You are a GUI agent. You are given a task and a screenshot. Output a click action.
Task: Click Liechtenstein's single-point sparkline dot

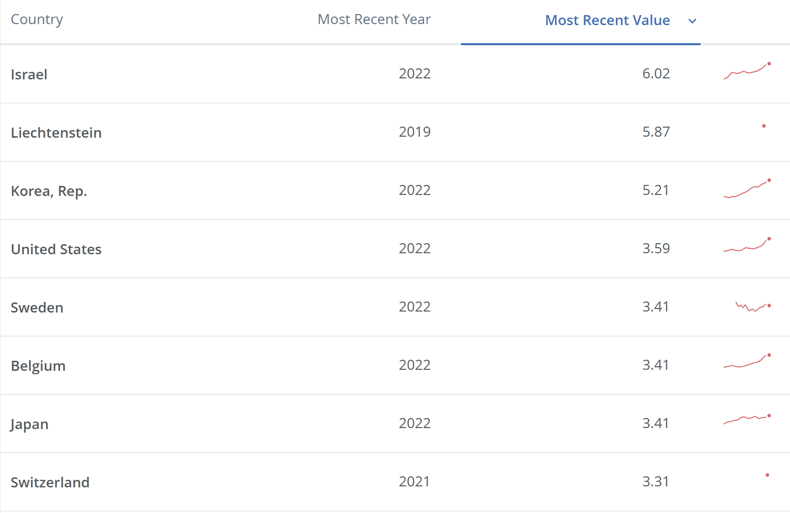[x=764, y=127]
